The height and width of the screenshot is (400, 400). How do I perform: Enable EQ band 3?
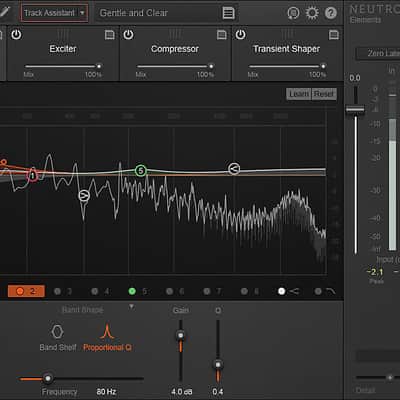point(57,291)
